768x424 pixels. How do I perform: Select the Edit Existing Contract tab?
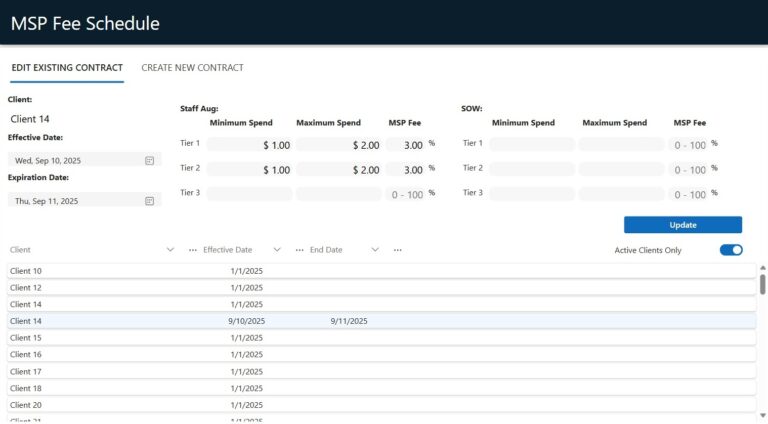point(67,68)
